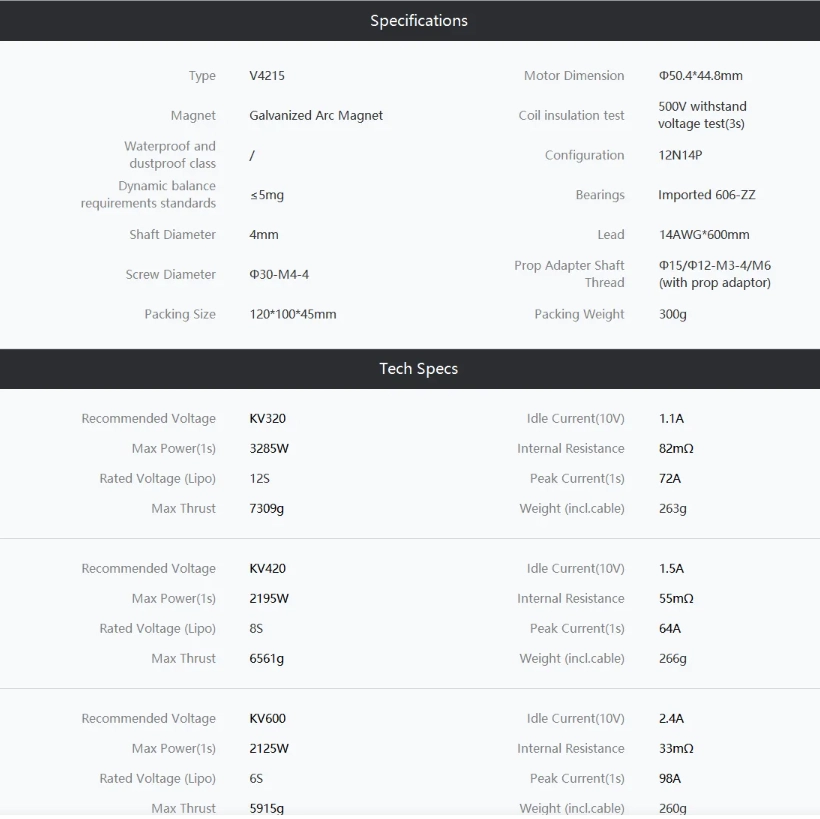Select the KV320 value
820x819 pixels.
pyautogui.click(x=268, y=419)
